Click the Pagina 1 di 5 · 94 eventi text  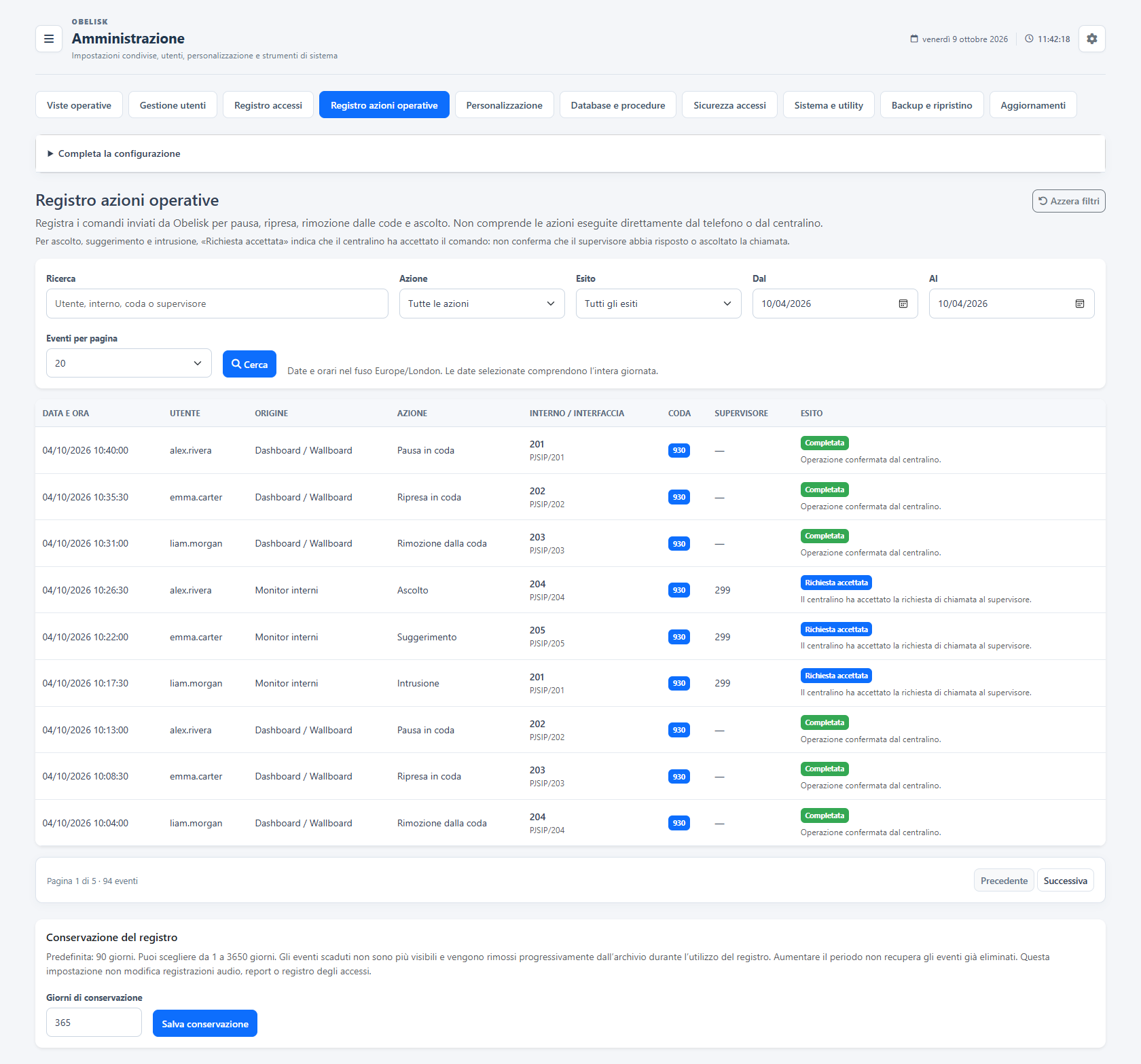point(92,881)
